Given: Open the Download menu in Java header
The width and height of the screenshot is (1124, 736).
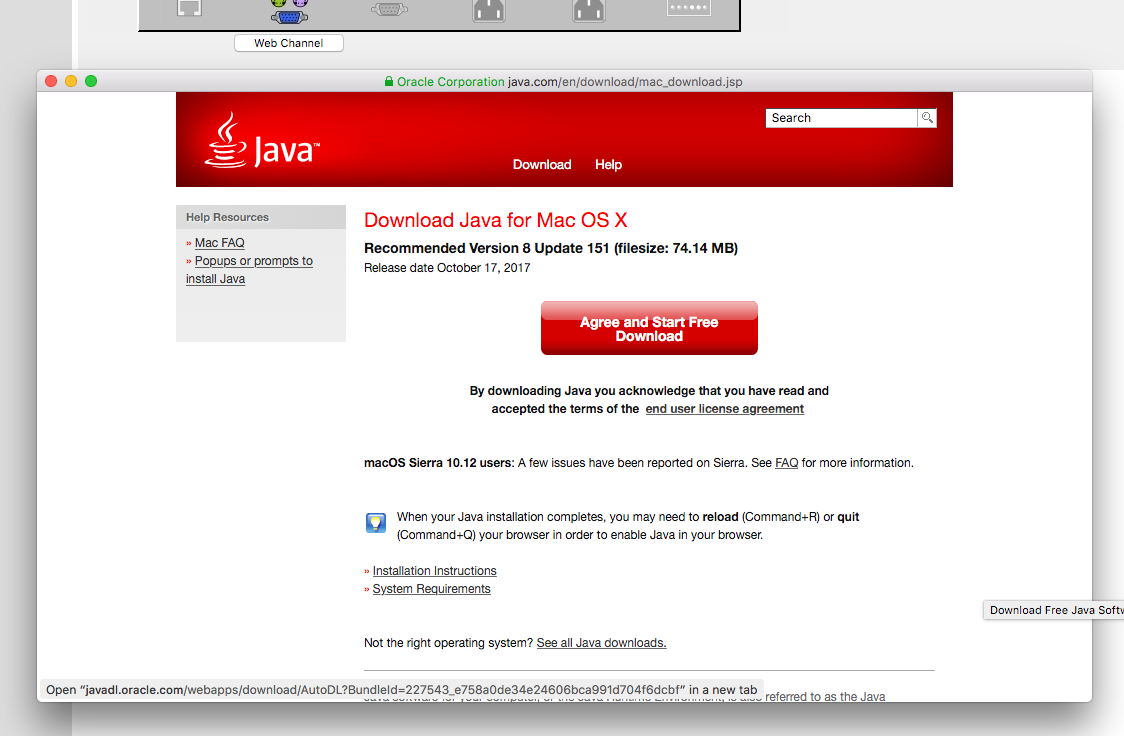Looking at the screenshot, I should point(542,164).
